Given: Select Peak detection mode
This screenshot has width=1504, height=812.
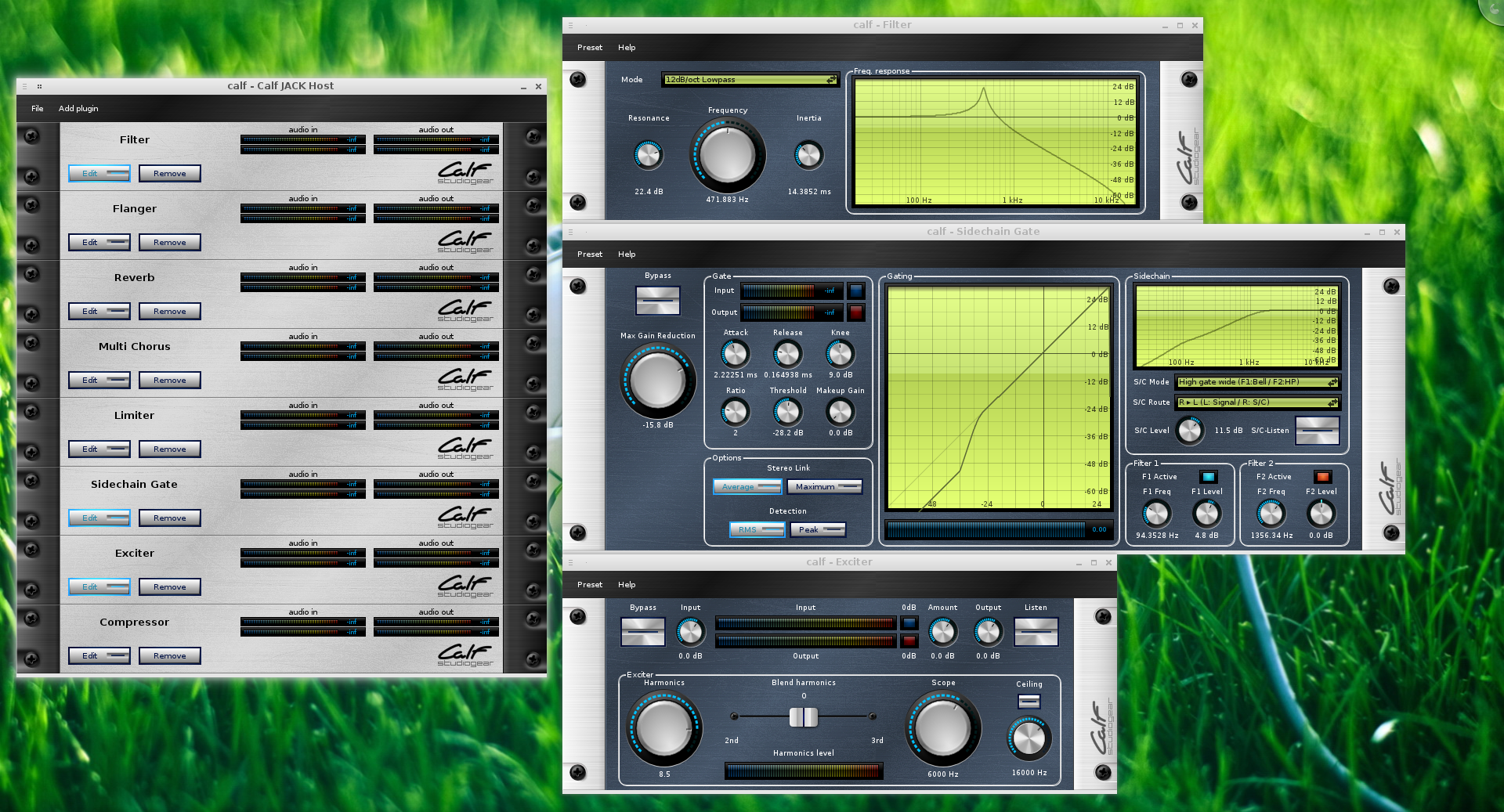Looking at the screenshot, I should click(818, 530).
